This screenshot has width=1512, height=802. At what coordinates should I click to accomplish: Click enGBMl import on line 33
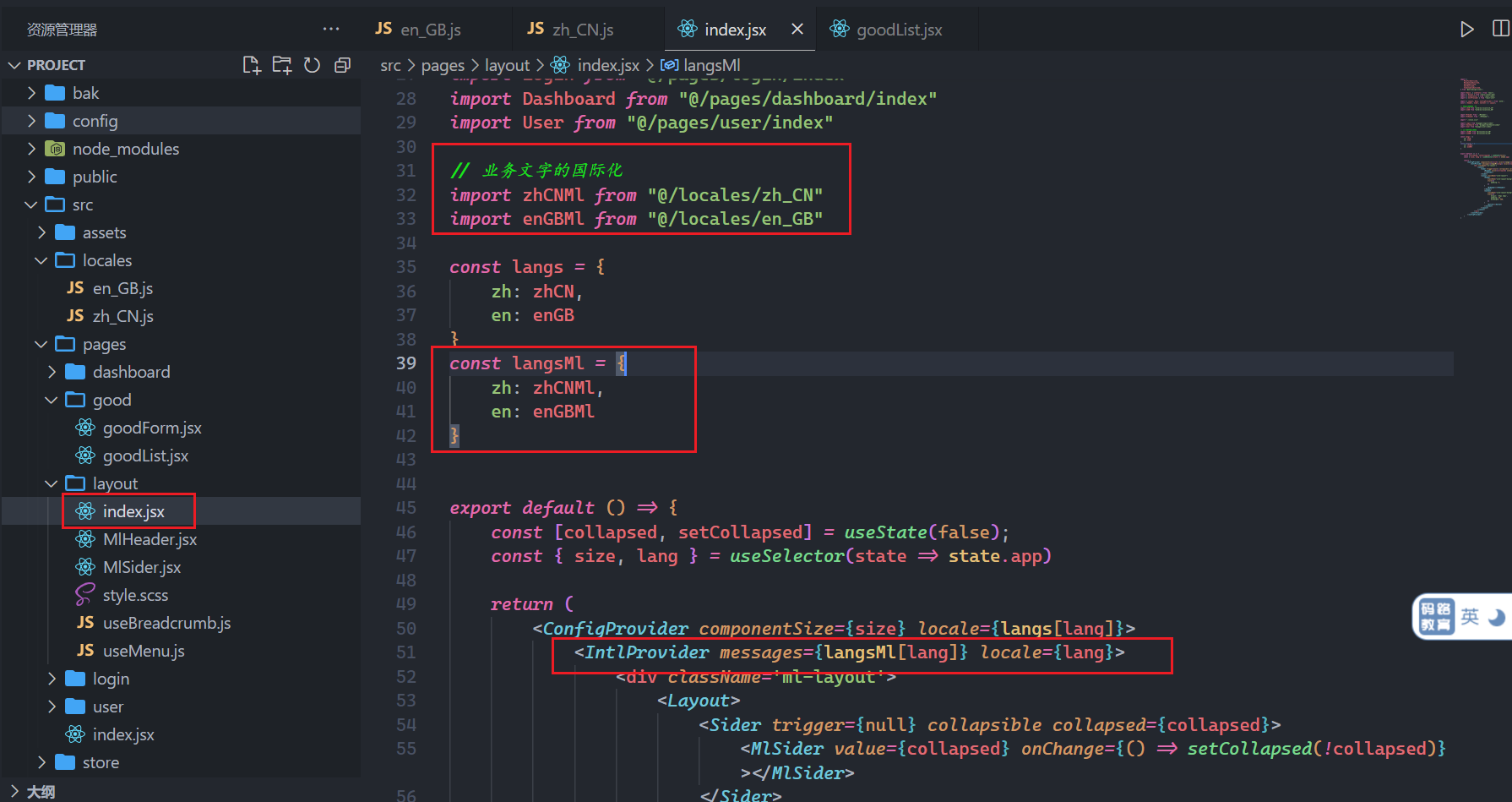click(553, 219)
